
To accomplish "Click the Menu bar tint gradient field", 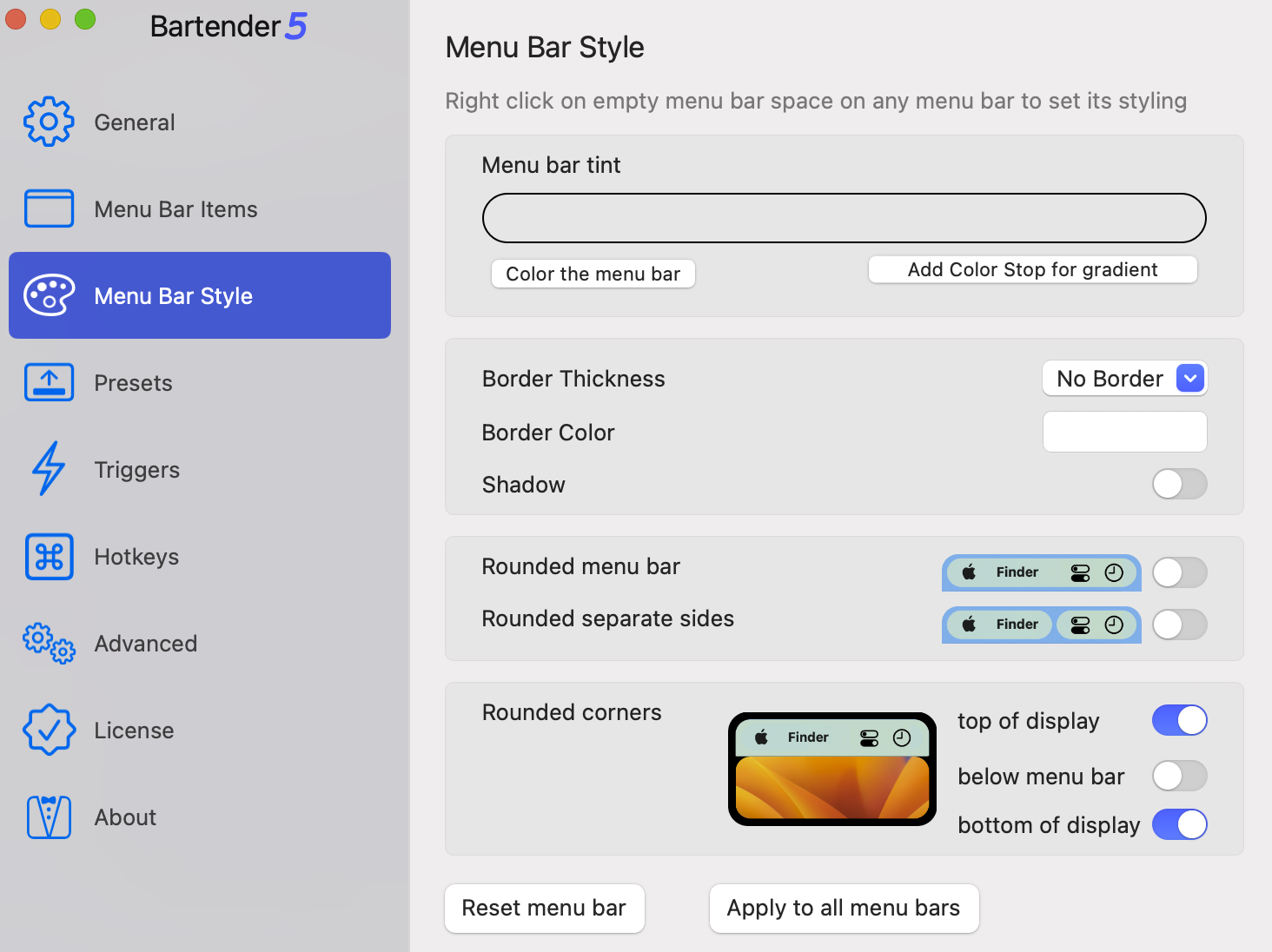I will (x=844, y=218).
